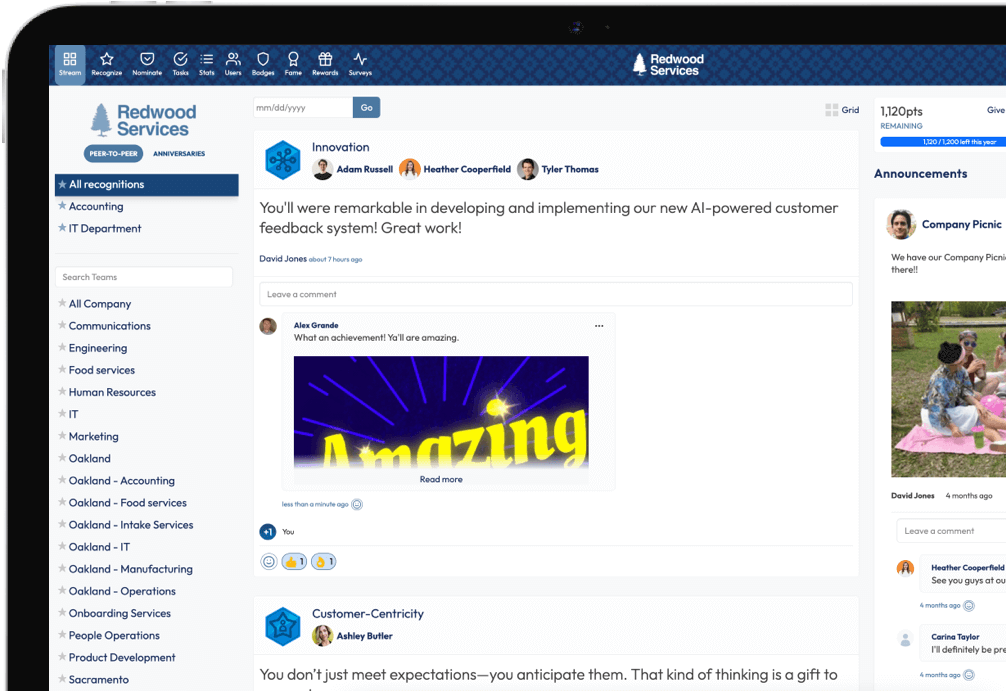
Task: Click the points remaining progress bar
Action: point(942,142)
